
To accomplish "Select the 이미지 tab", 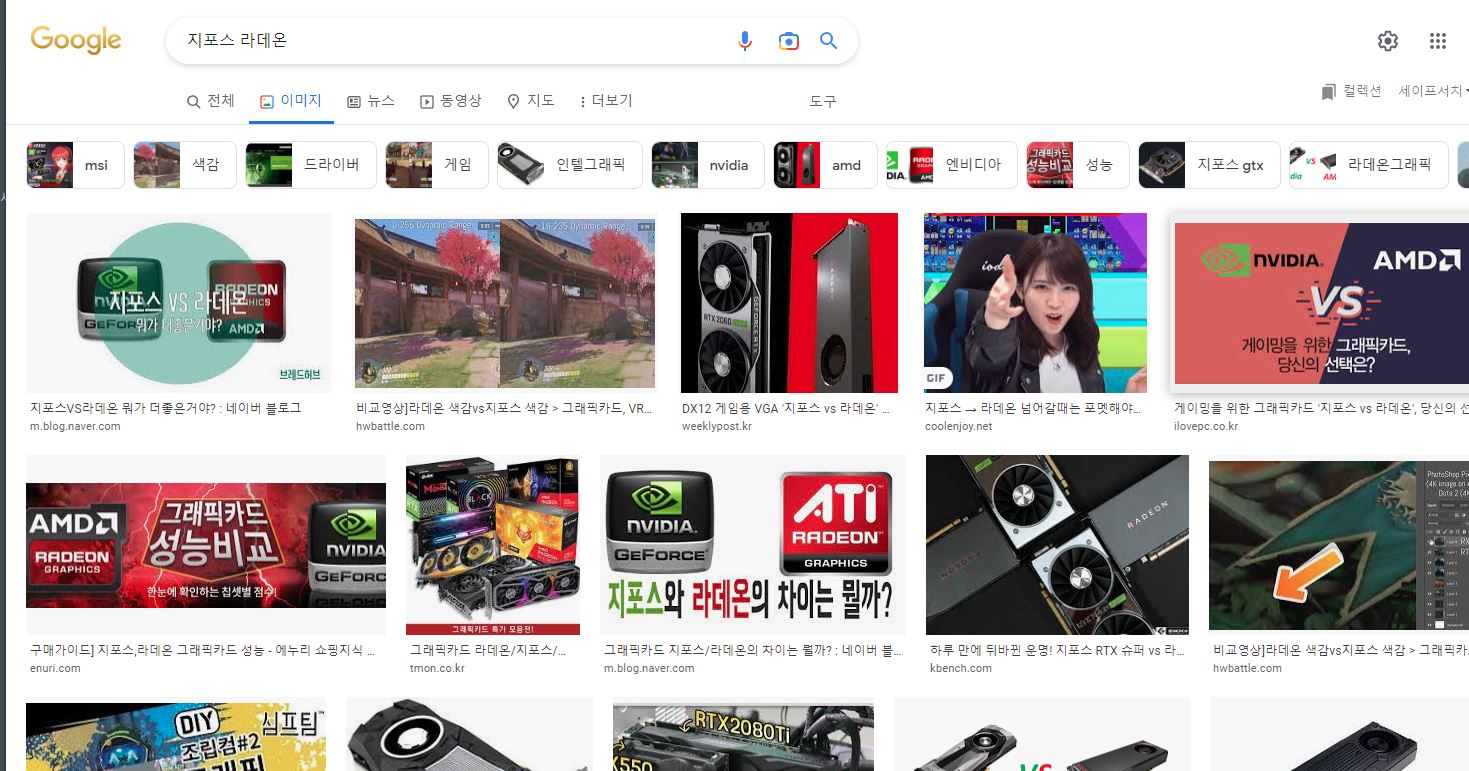I will [x=291, y=101].
